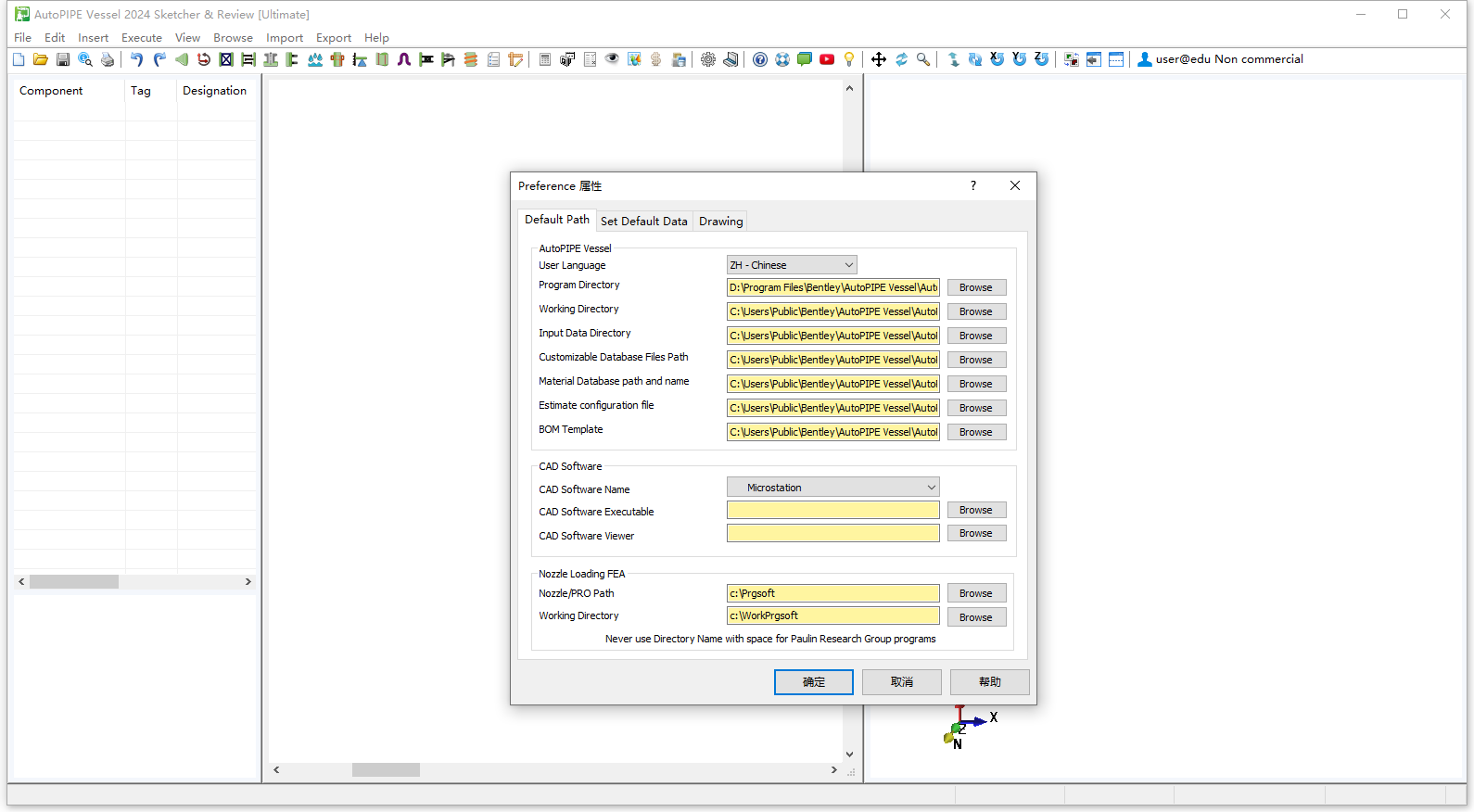Click Browse for BOM Template
Image resolution: width=1474 pixels, height=812 pixels.
(x=976, y=433)
